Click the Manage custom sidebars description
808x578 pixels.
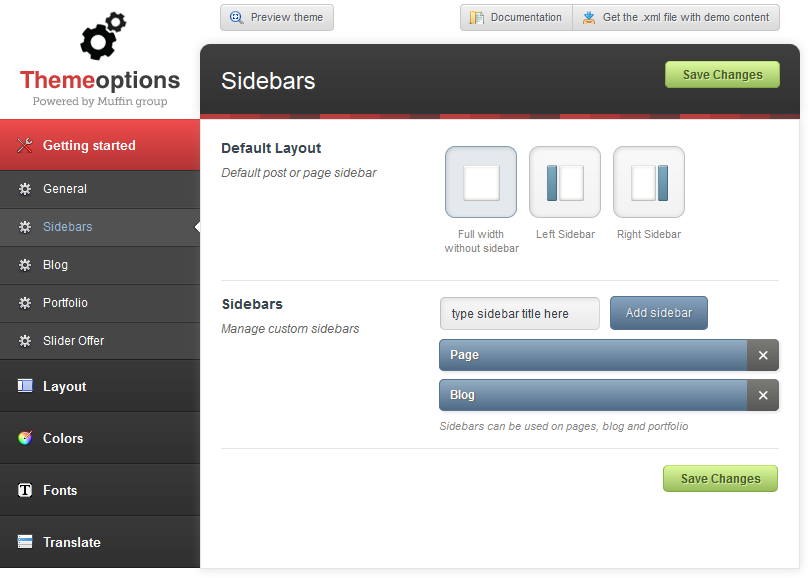point(290,329)
